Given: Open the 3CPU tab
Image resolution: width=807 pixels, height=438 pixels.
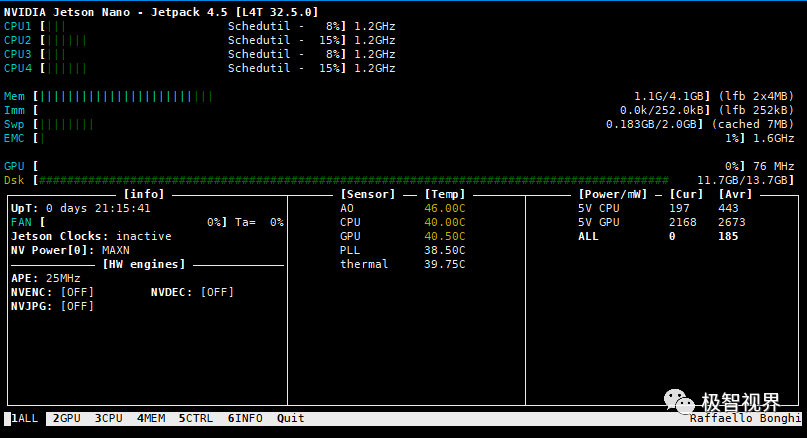Looking at the screenshot, I should [x=109, y=418].
